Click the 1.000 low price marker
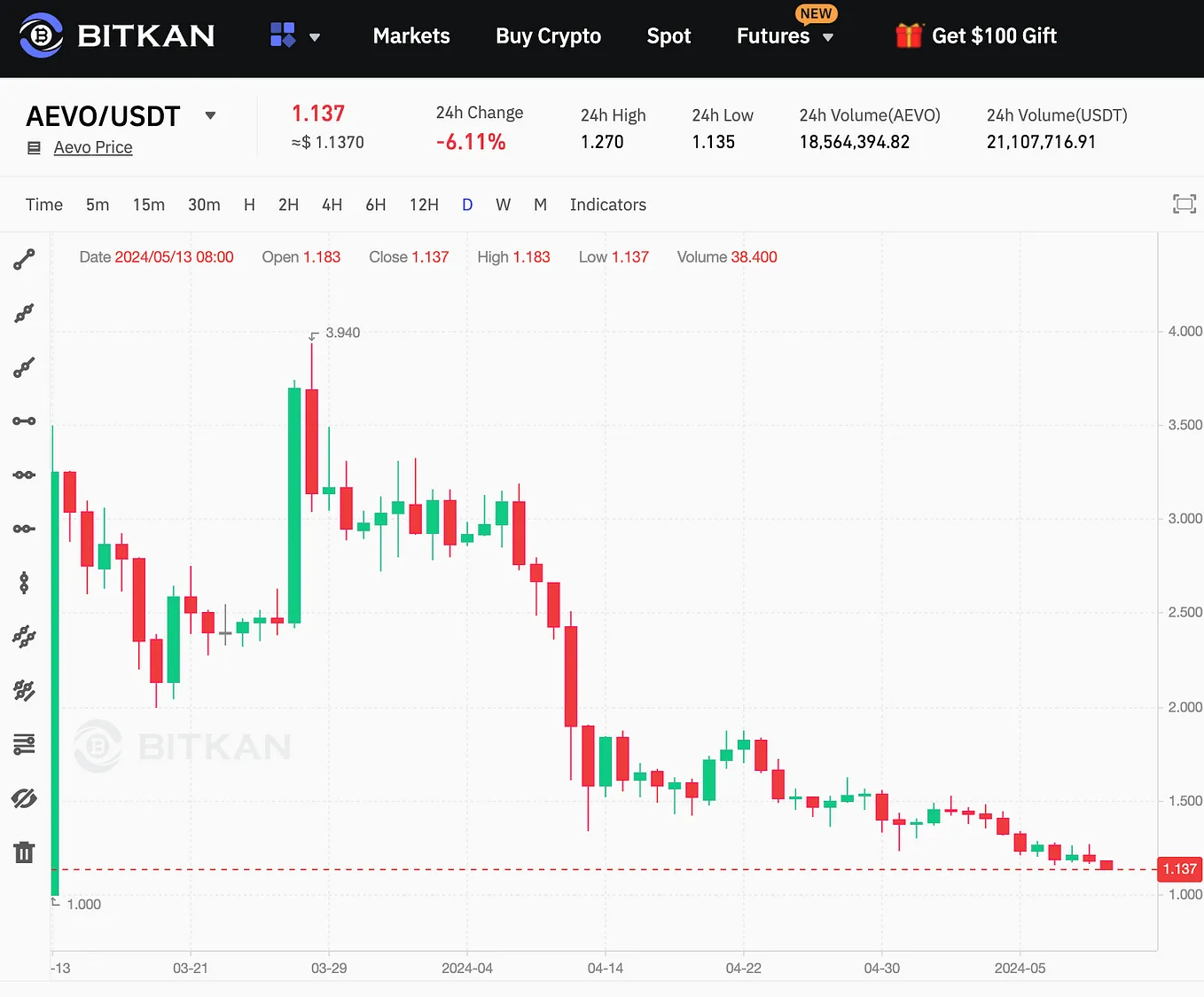 tap(83, 904)
